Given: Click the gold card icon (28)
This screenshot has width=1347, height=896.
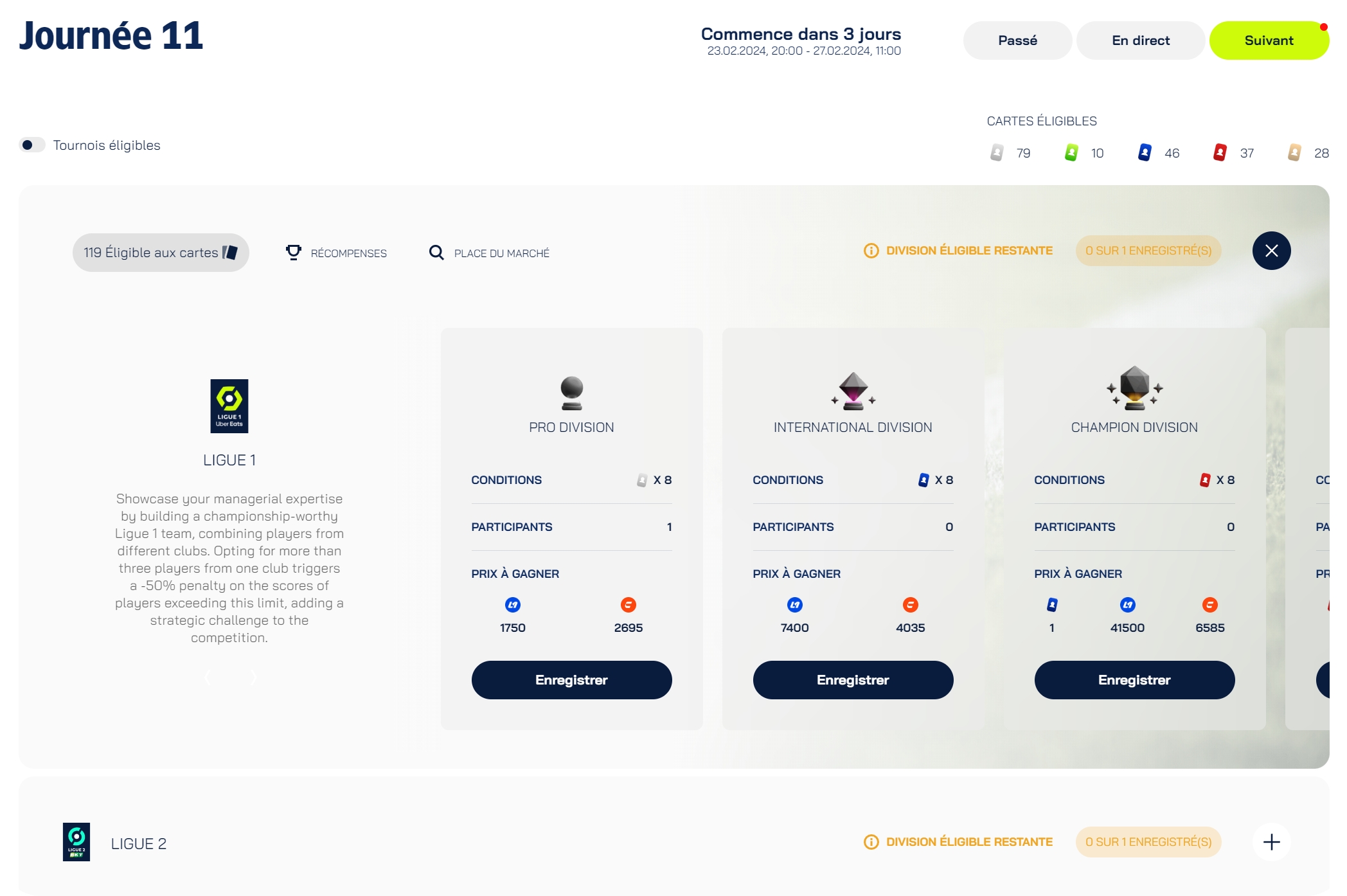Looking at the screenshot, I should tap(1294, 153).
